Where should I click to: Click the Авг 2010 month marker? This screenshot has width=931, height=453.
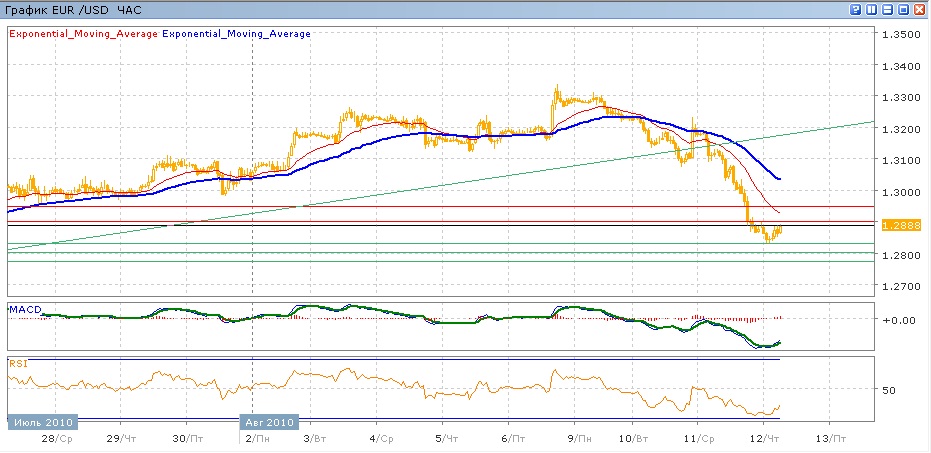point(270,421)
